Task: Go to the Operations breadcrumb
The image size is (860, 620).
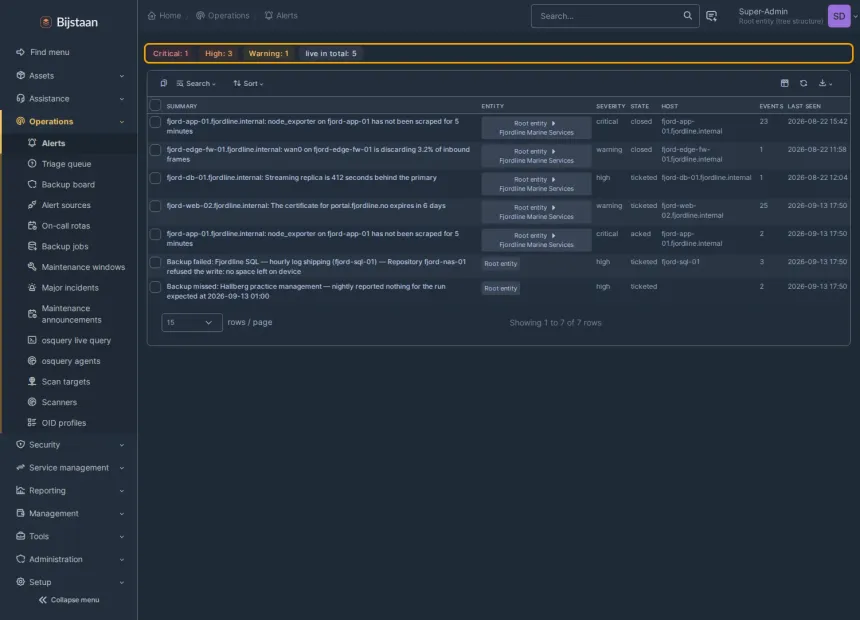Action: 223,15
